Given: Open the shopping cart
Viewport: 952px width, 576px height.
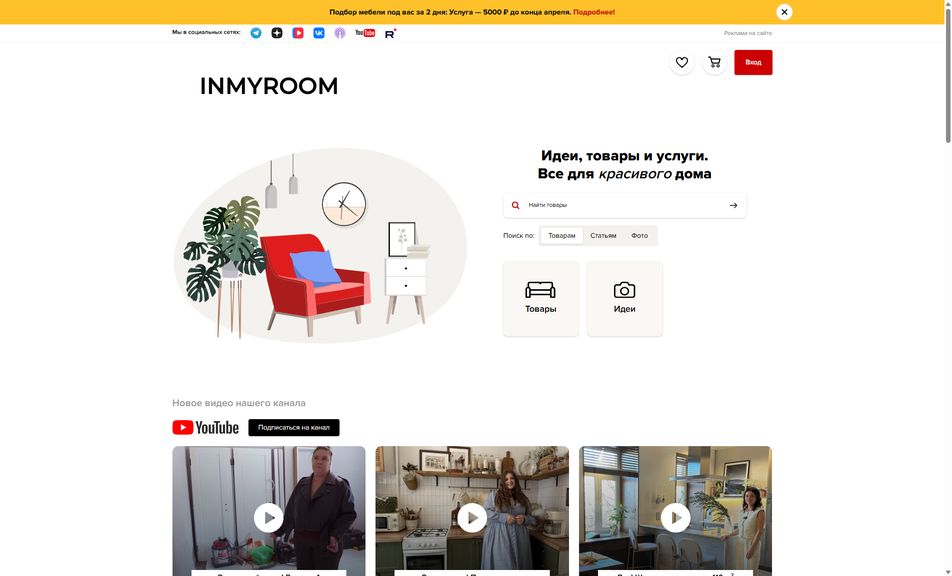Looking at the screenshot, I should (x=715, y=63).
